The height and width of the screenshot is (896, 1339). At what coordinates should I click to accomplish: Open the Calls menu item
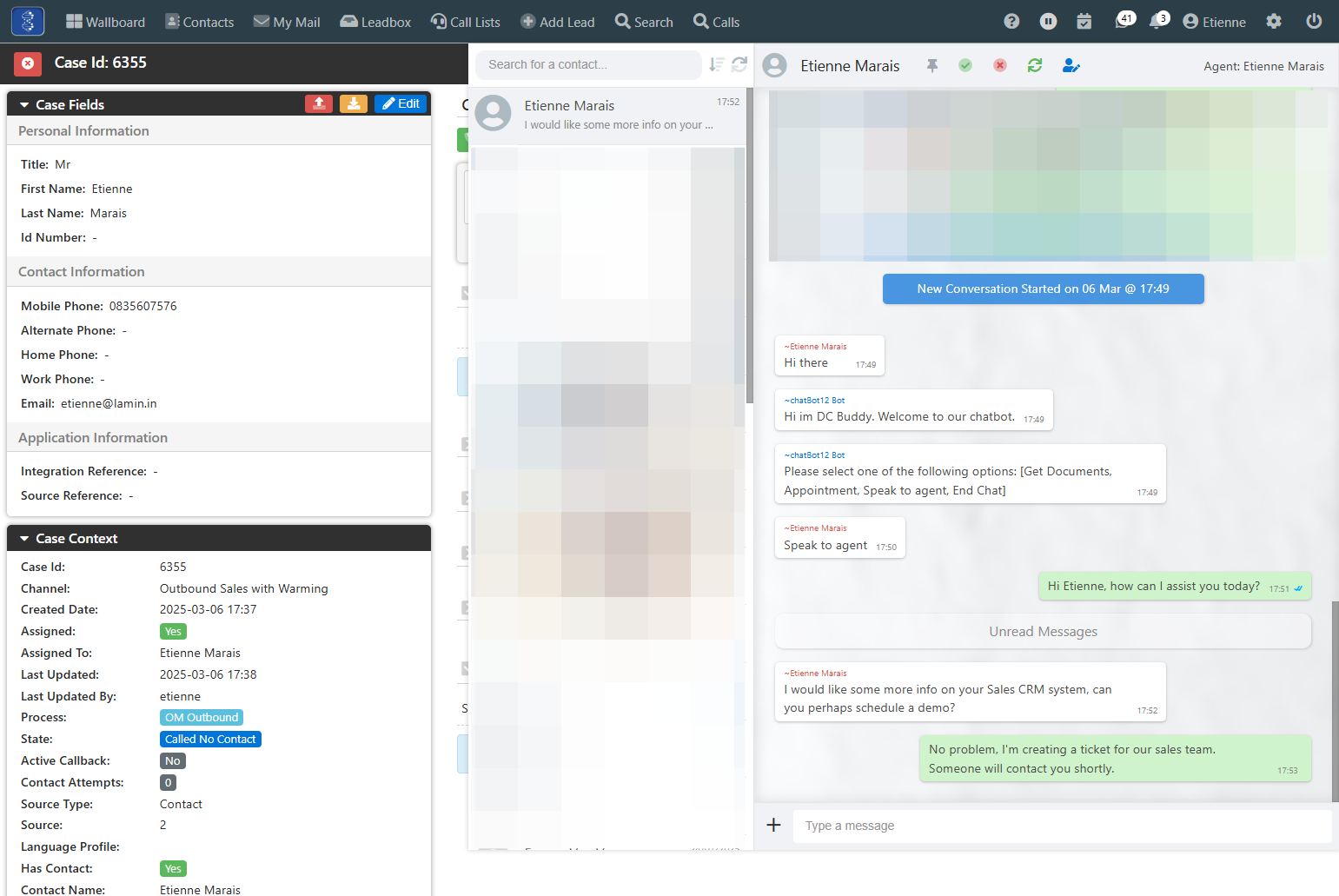717,22
